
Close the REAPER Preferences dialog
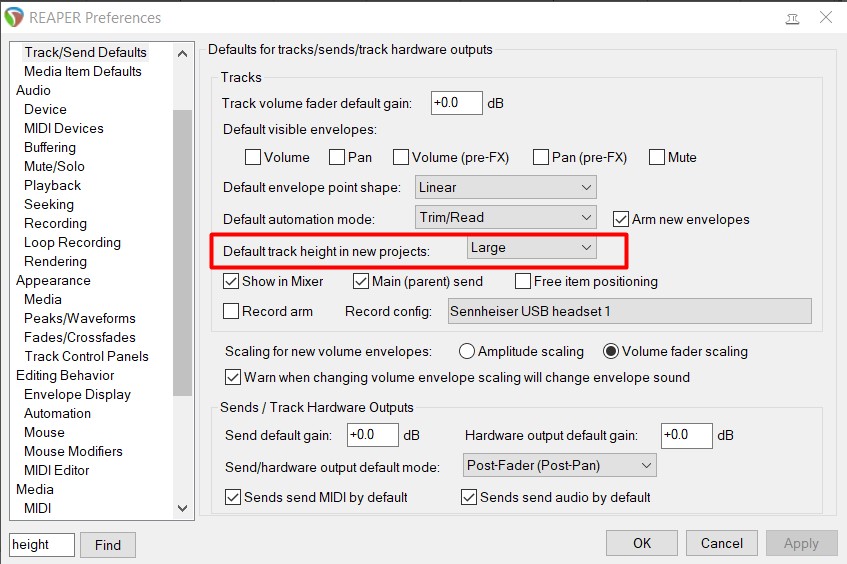826,17
